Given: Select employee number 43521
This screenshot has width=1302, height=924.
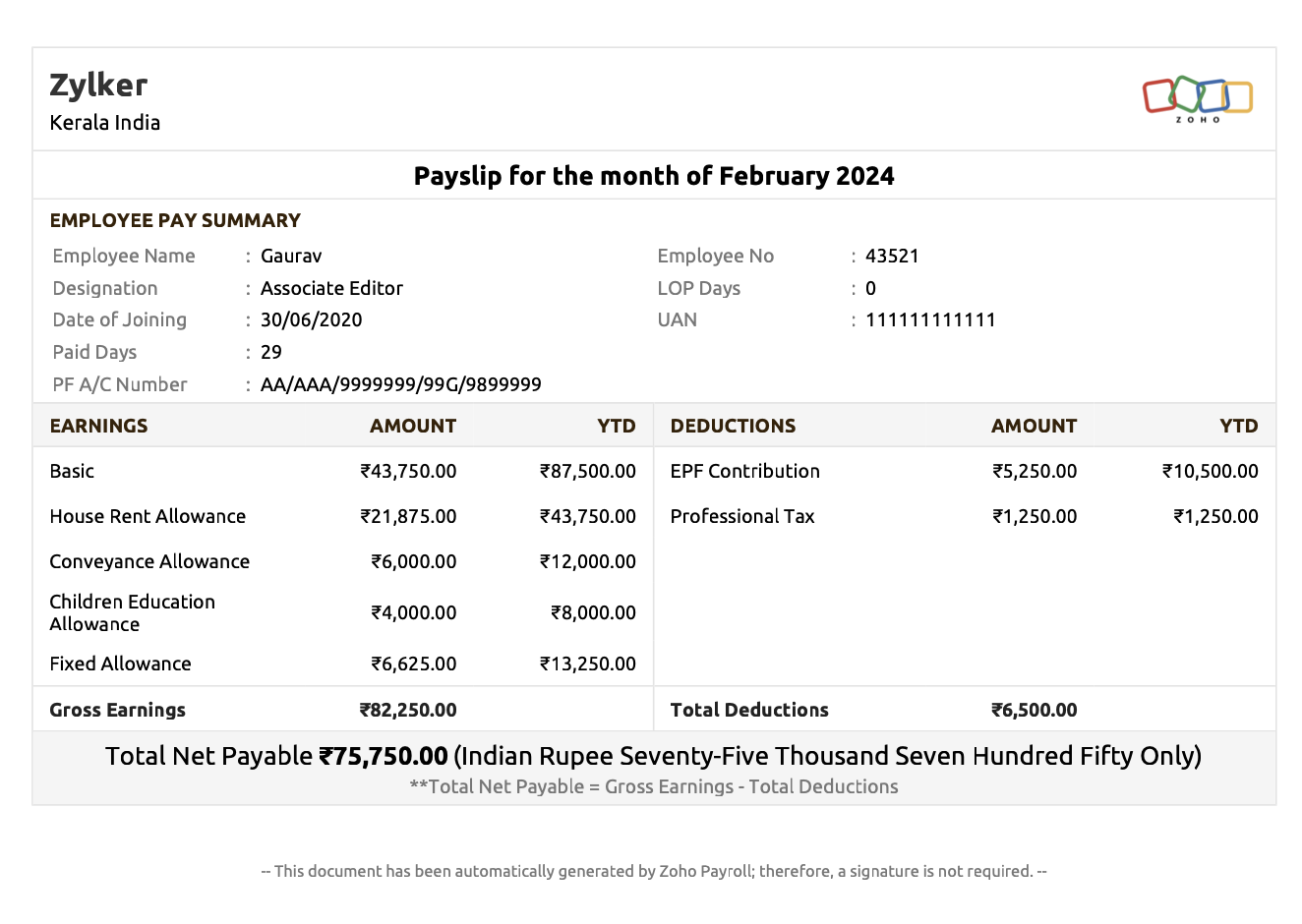Looking at the screenshot, I should click(892, 256).
